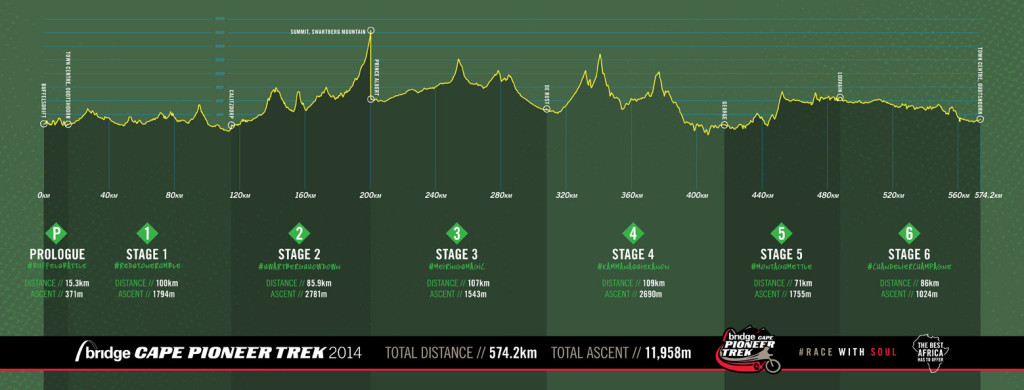Image resolution: width=1024 pixels, height=390 pixels.
Task: Select Stage 5 ascent value 1755m
Action: pos(801,295)
